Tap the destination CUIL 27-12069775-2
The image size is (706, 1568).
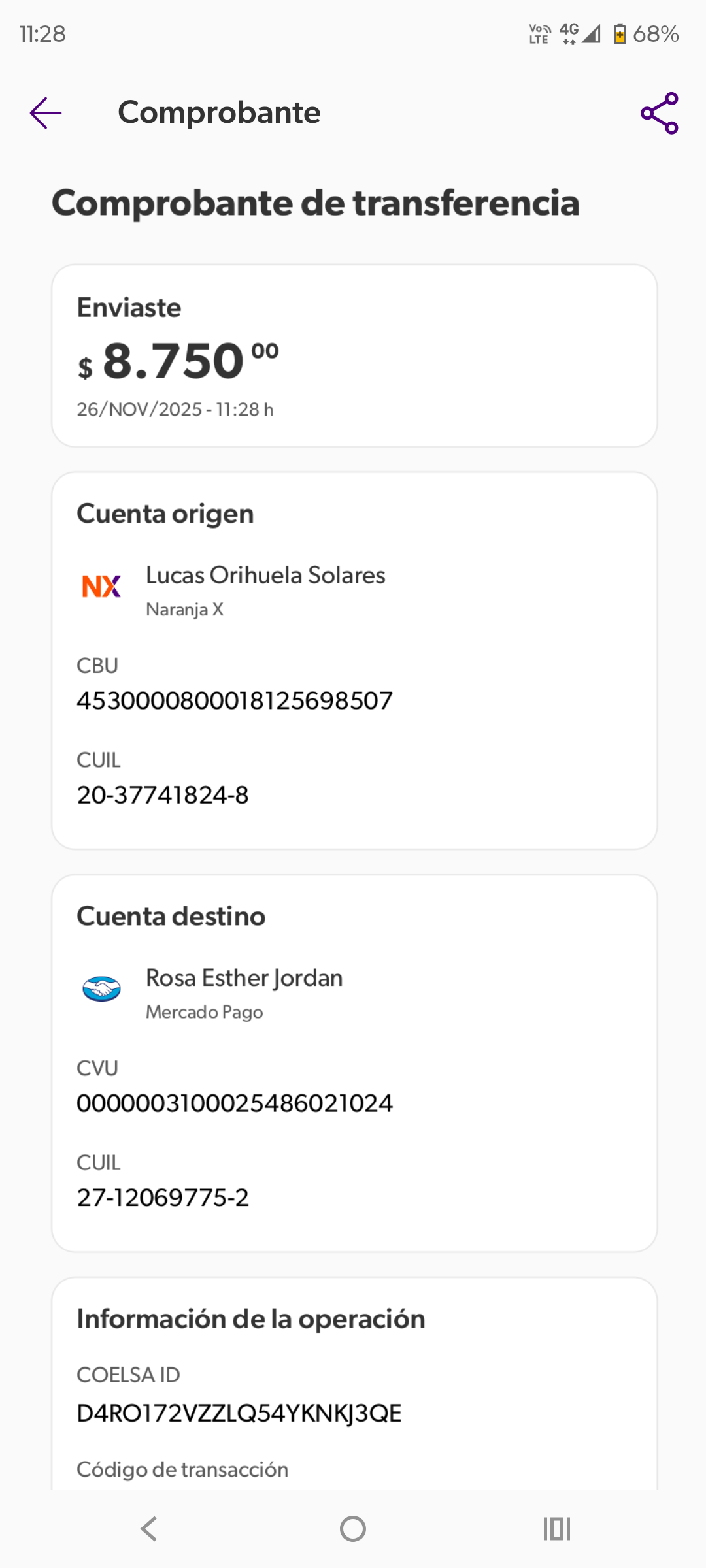[x=163, y=1198]
